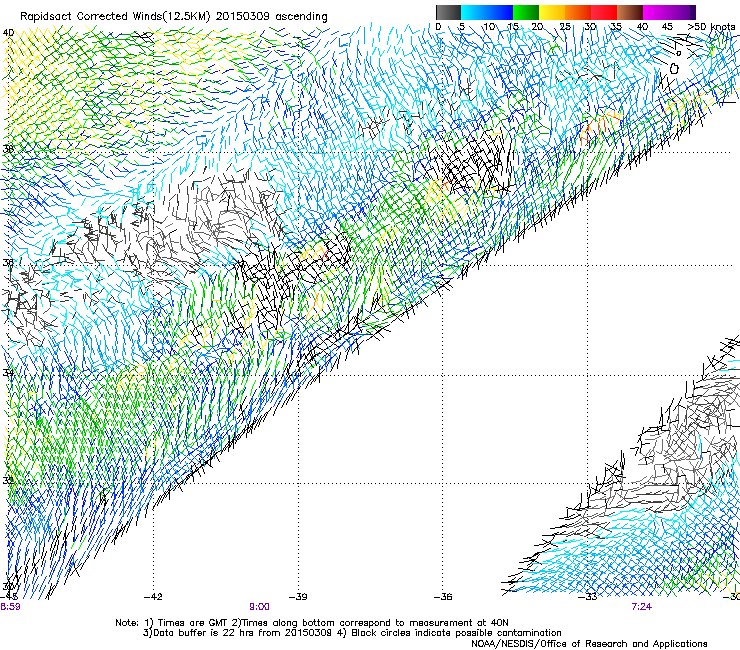
Task: Click the '20150309 ascending' date text in title
Action: tap(271, 17)
